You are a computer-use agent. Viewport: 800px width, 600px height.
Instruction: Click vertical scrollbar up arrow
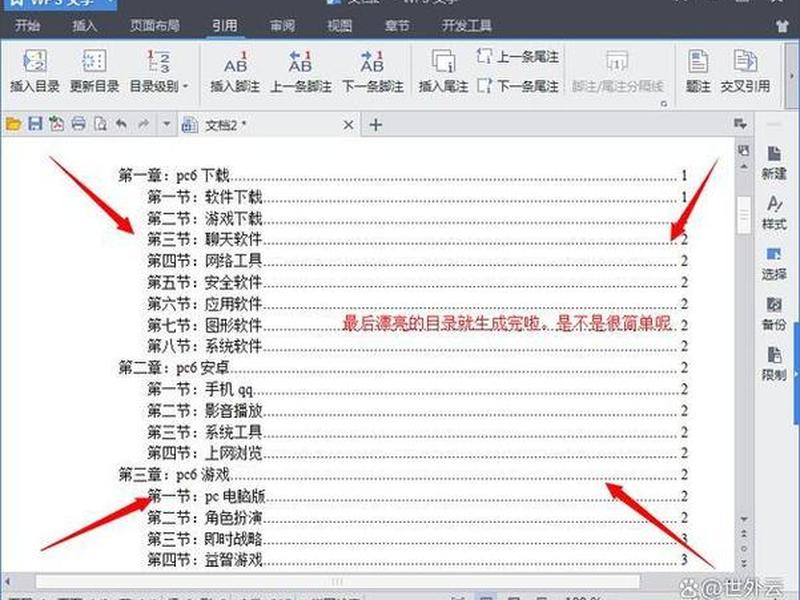click(744, 167)
